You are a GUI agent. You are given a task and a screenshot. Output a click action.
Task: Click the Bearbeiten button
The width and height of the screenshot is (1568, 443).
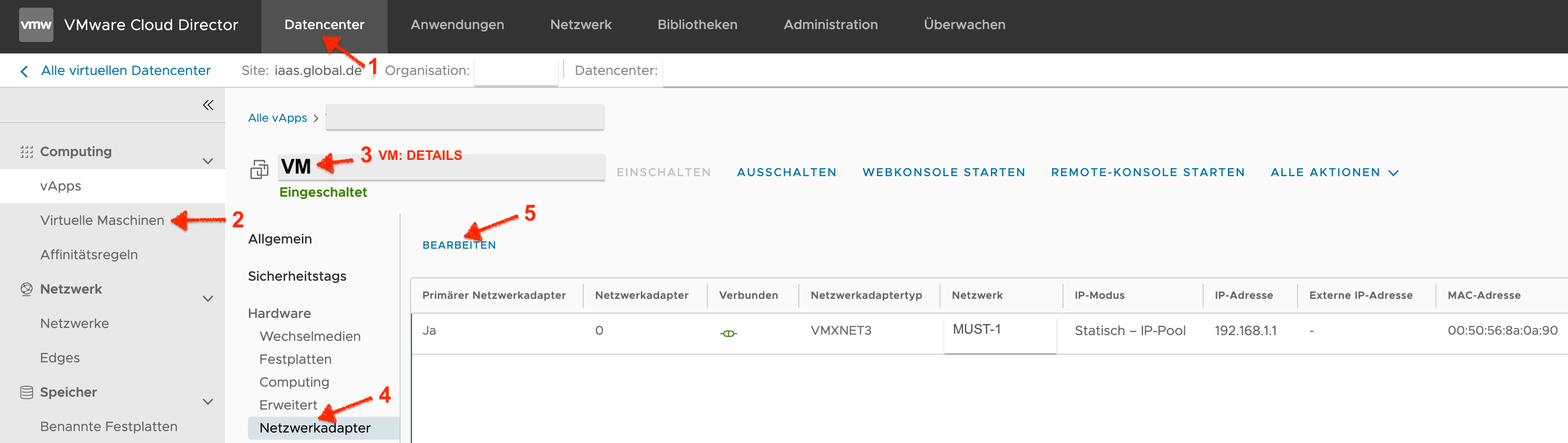click(x=459, y=245)
